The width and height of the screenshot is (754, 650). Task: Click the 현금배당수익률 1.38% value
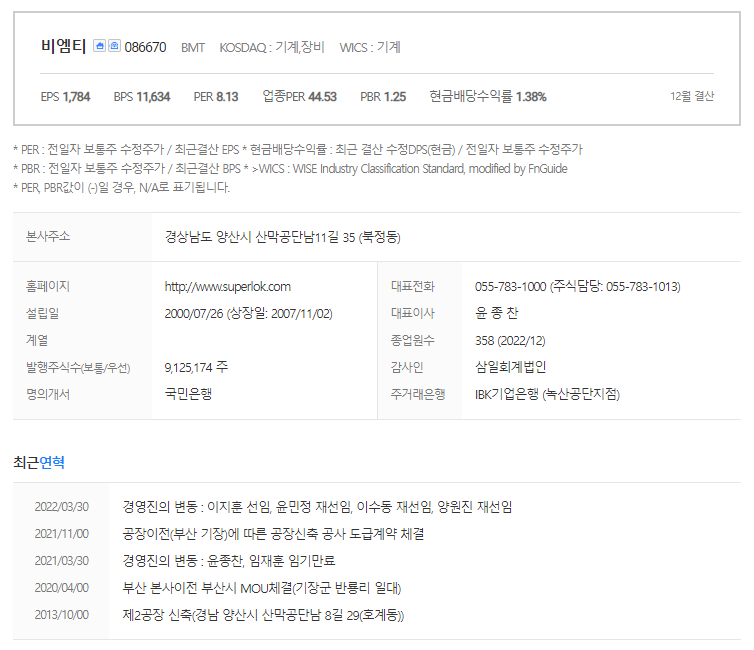point(488,97)
